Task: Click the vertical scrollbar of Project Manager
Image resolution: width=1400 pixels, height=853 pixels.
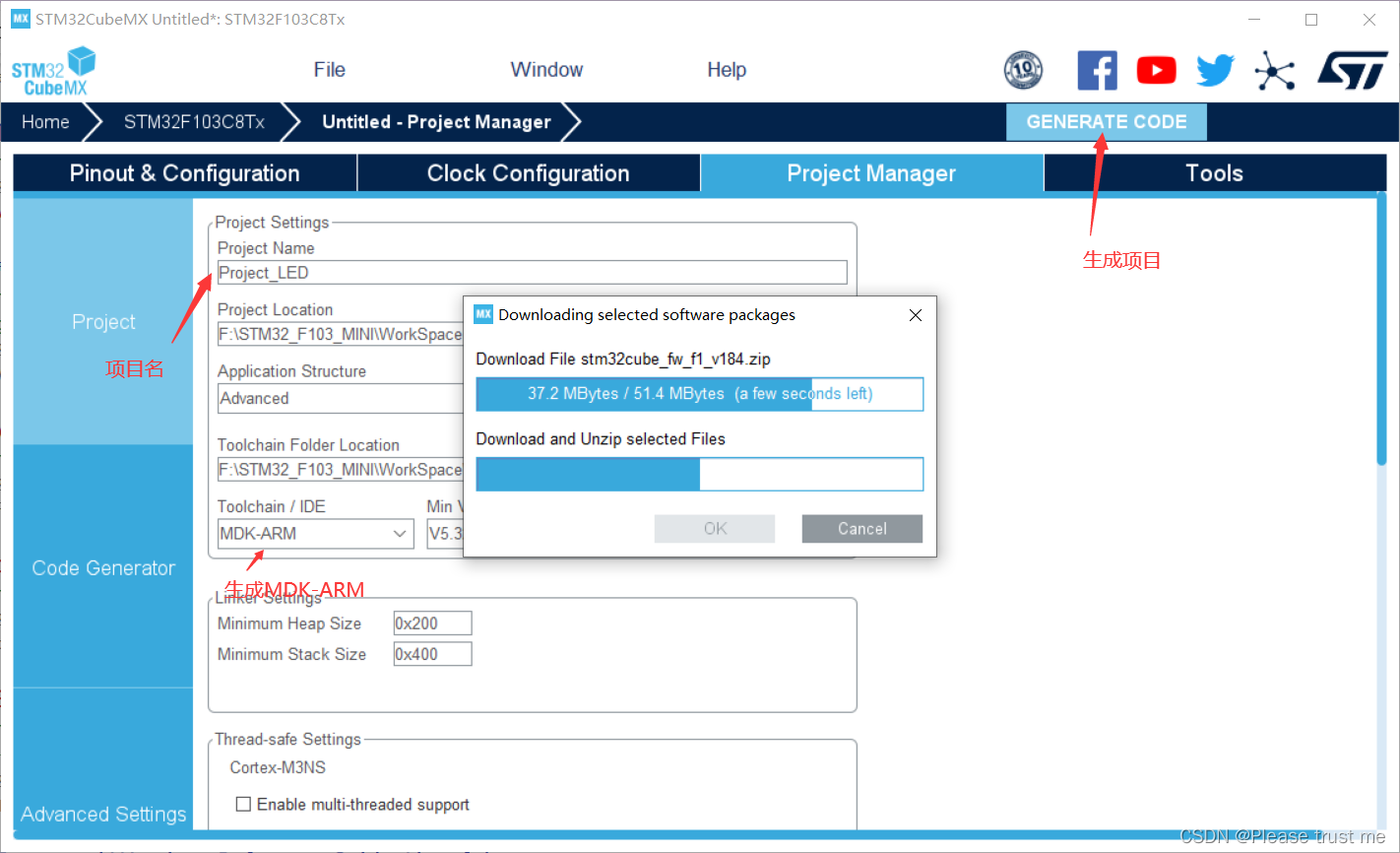Action: [x=1381, y=330]
